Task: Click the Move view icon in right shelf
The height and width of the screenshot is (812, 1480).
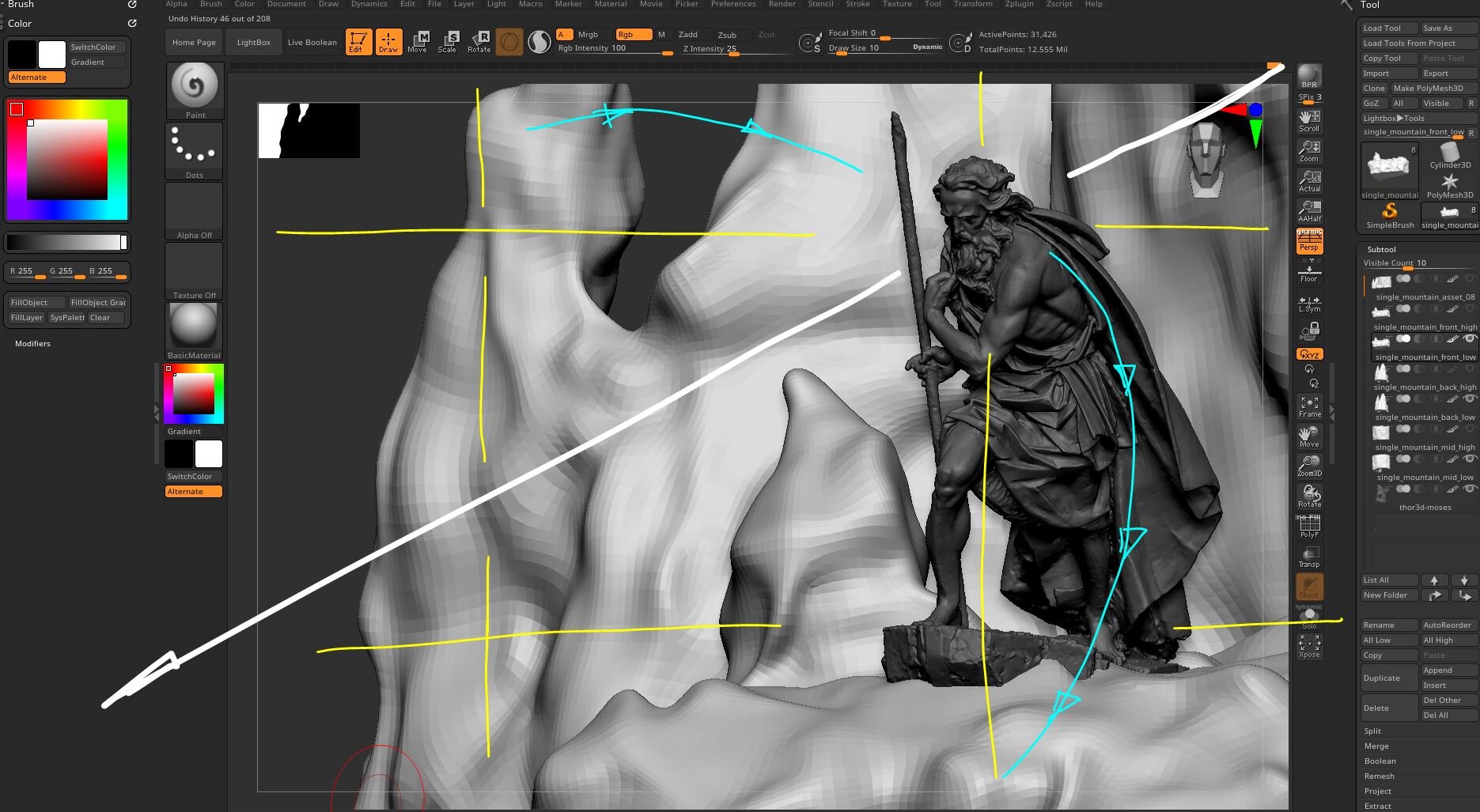Action: pos(1309,437)
